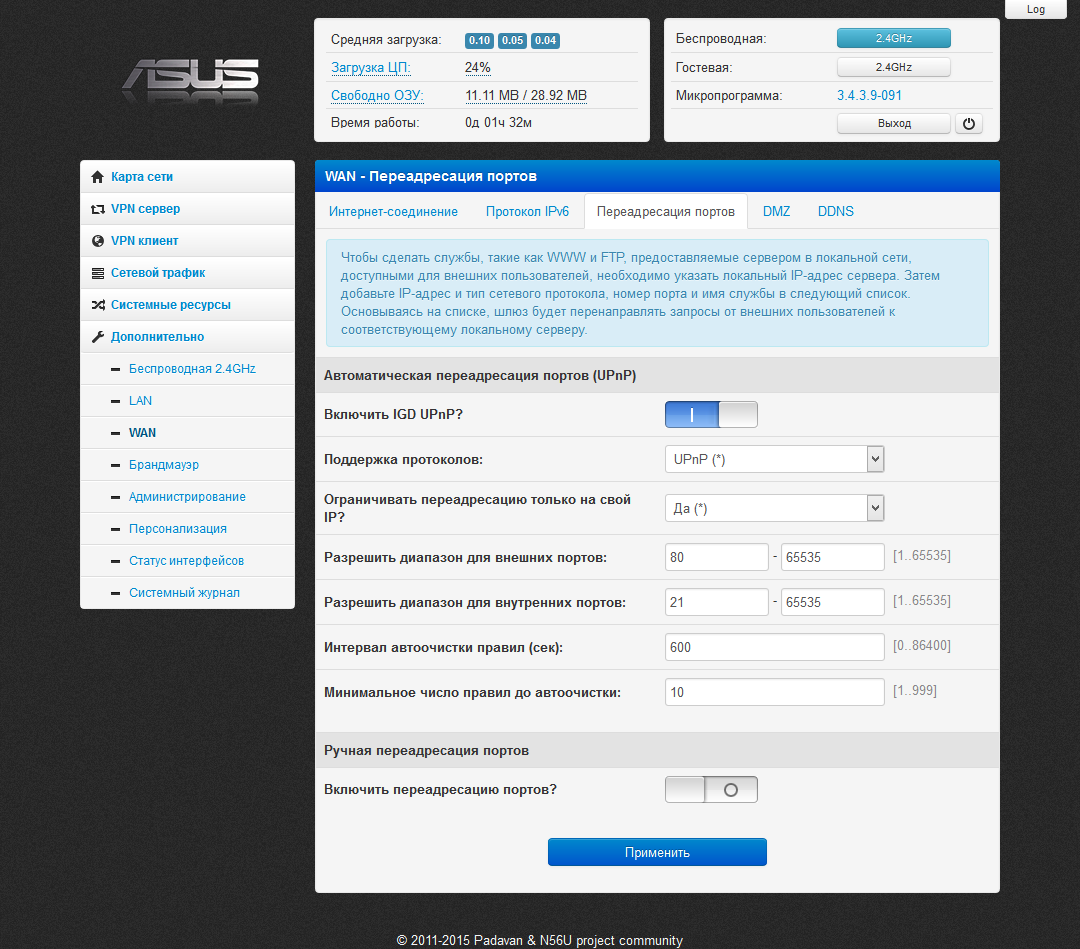Image resolution: width=1080 pixels, height=949 pixels.
Task: Open Администрирование settings
Action: coord(187,497)
